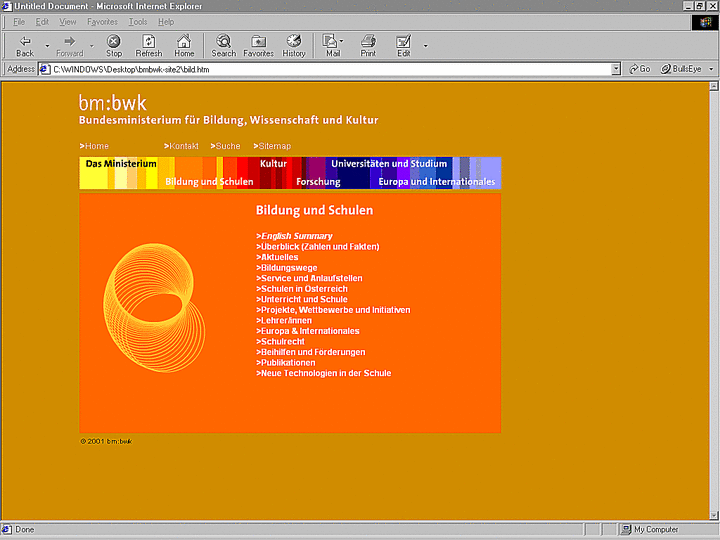
Task: Select the Kultur navigation tab
Action: 273,163
